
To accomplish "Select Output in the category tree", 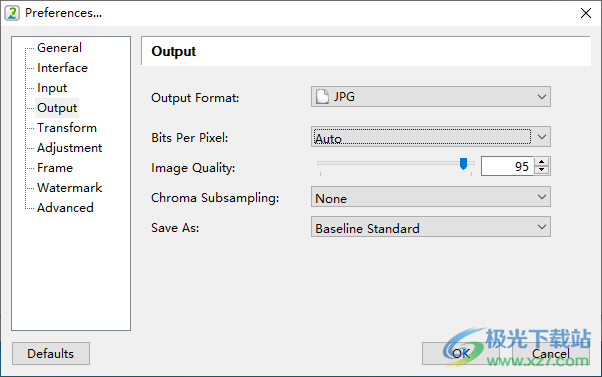I will [57, 108].
